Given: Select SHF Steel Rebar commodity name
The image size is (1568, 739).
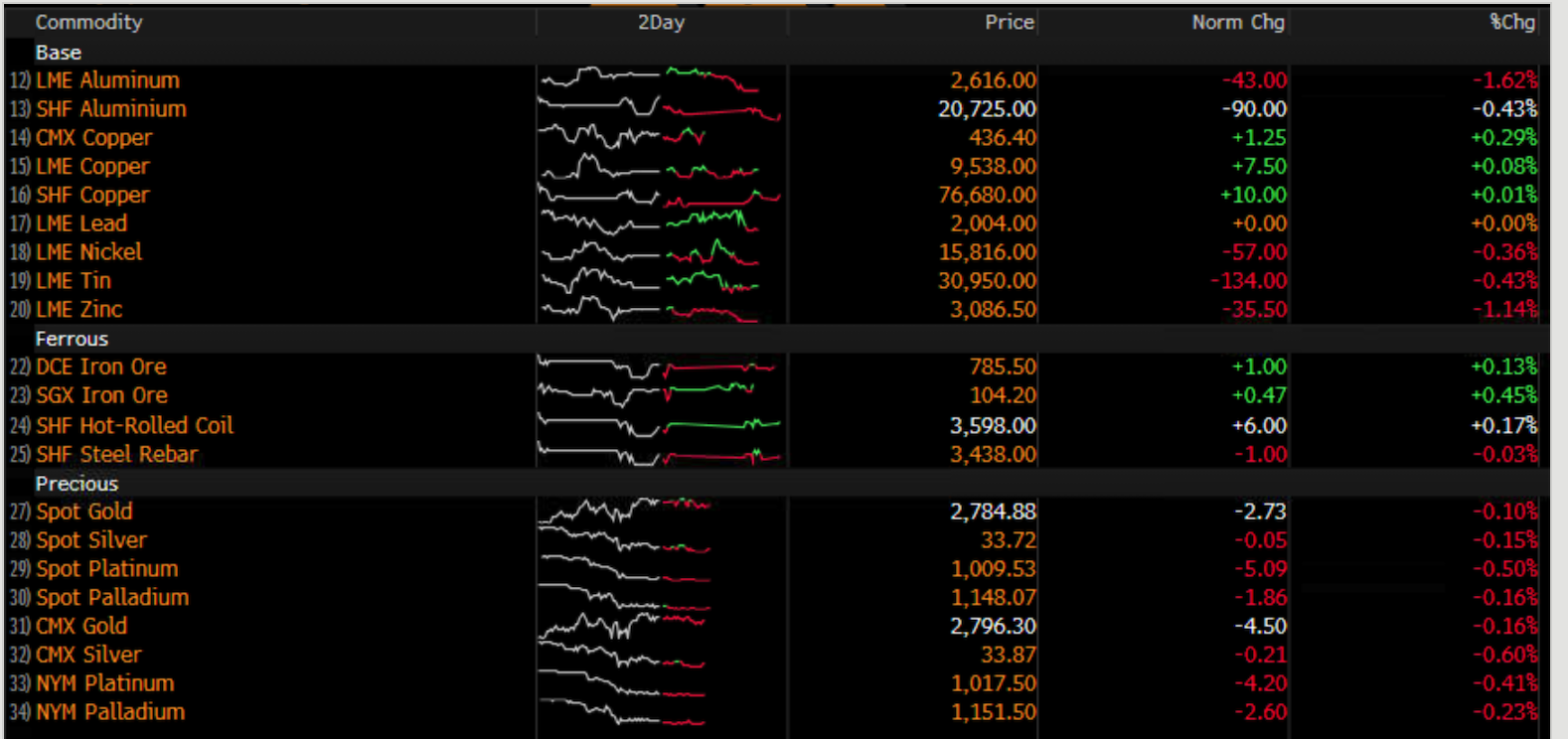Looking at the screenshot, I should coord(117,455).
